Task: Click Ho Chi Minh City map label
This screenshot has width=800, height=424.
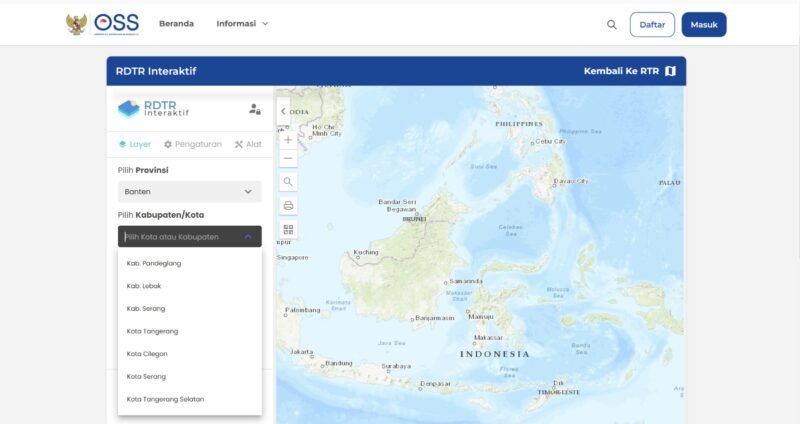Action: [327, 130]
